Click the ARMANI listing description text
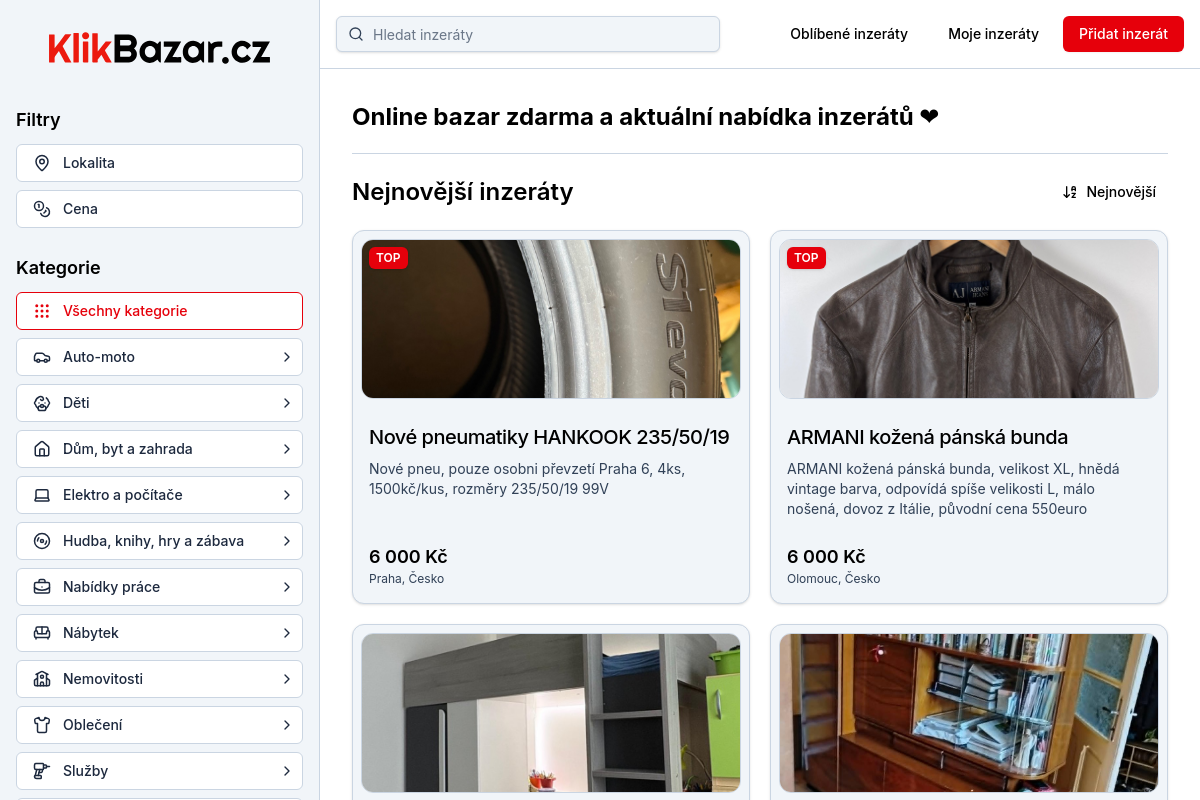1200x800 pixels. 953,489
